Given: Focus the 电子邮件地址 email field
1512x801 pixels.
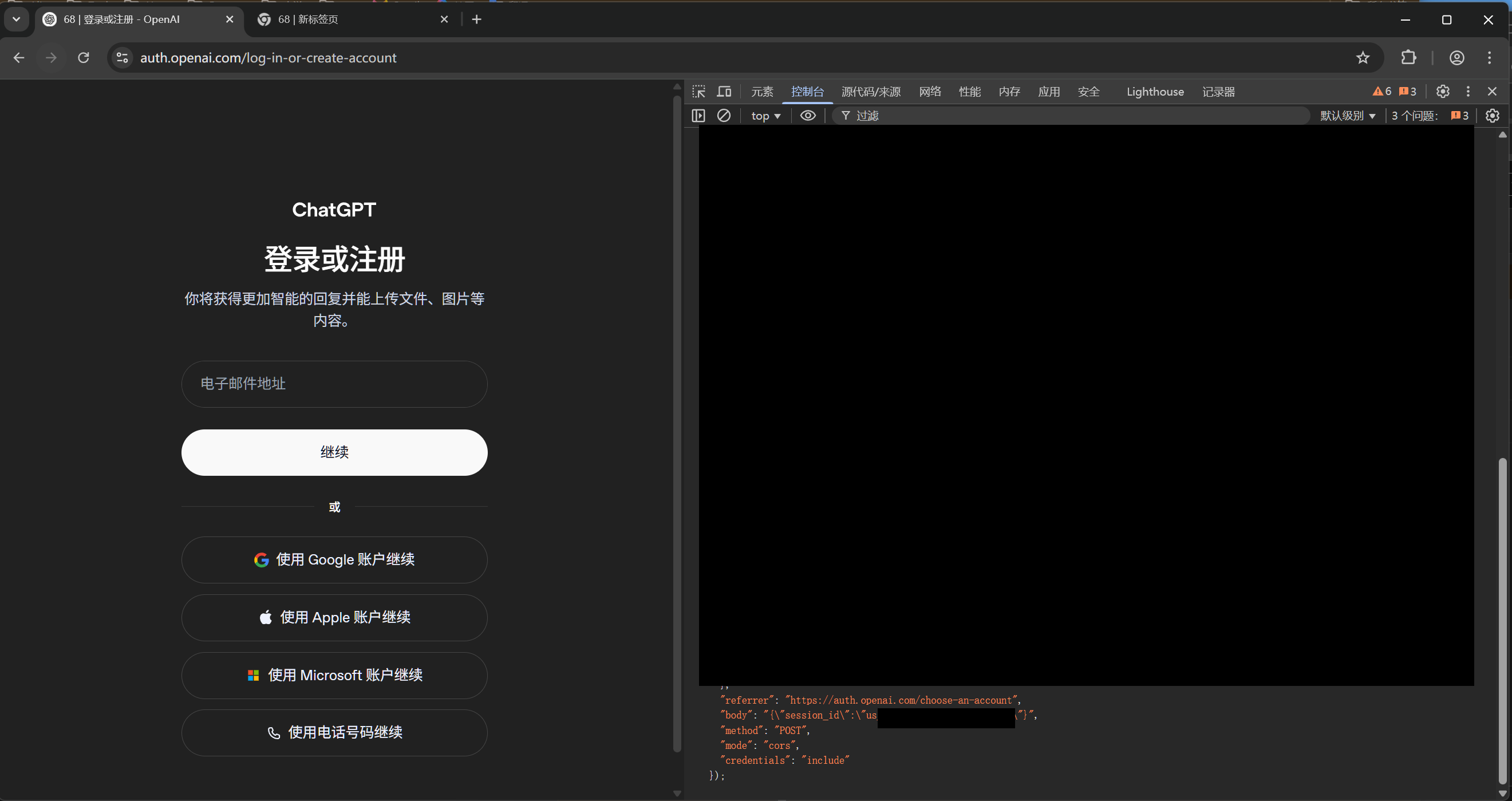Looking at the screenshot, I should pyautogui.click(x=334, y=384).
